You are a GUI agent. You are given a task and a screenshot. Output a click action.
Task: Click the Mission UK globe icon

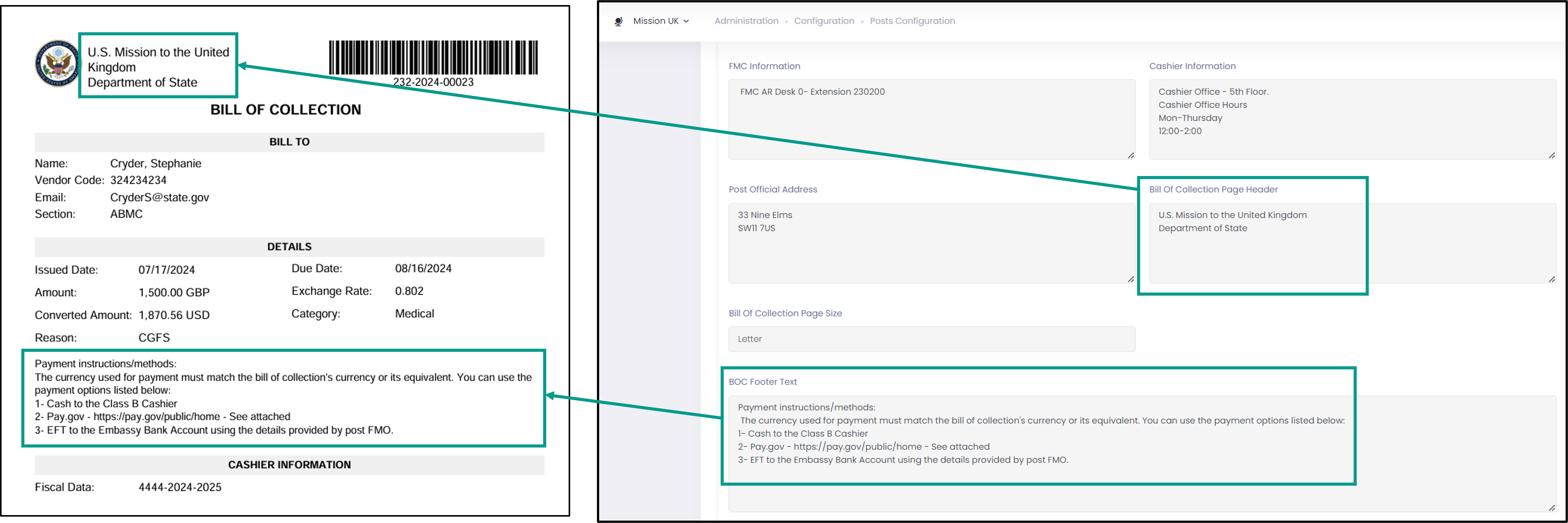click(619, 21)
